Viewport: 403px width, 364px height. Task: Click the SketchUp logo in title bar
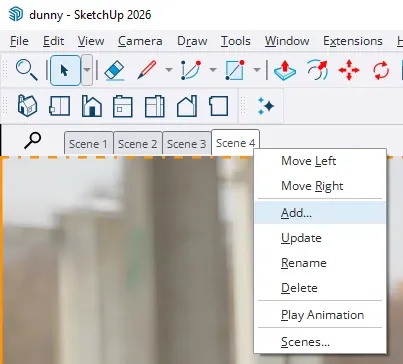16,14
